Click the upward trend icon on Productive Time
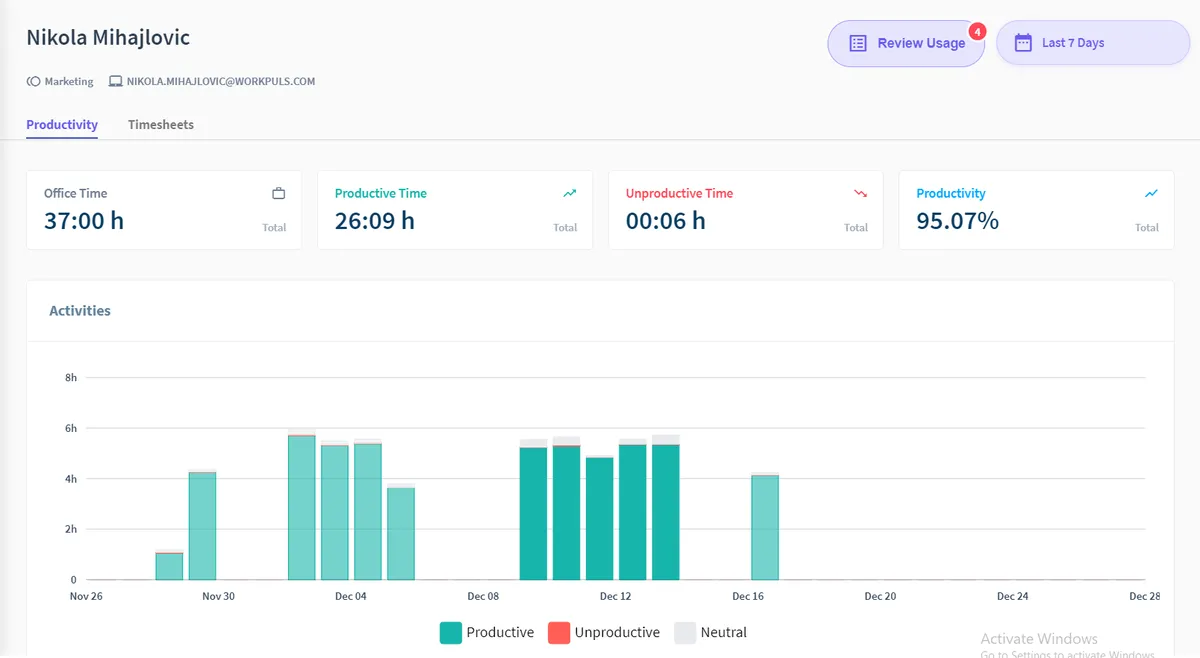 (569, 193)
